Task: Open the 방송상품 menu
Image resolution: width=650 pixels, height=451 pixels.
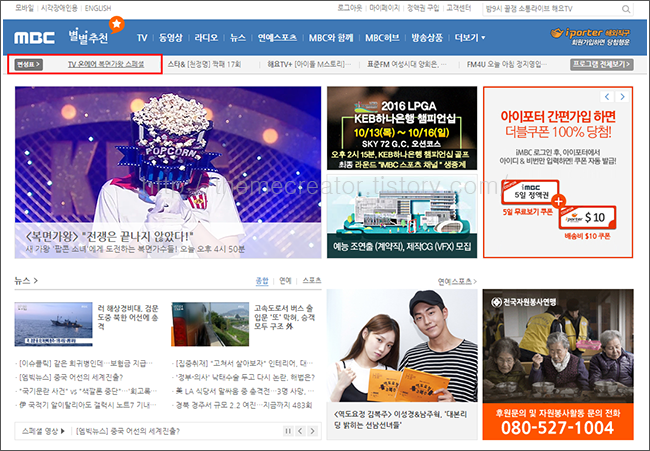Action: 427,38
